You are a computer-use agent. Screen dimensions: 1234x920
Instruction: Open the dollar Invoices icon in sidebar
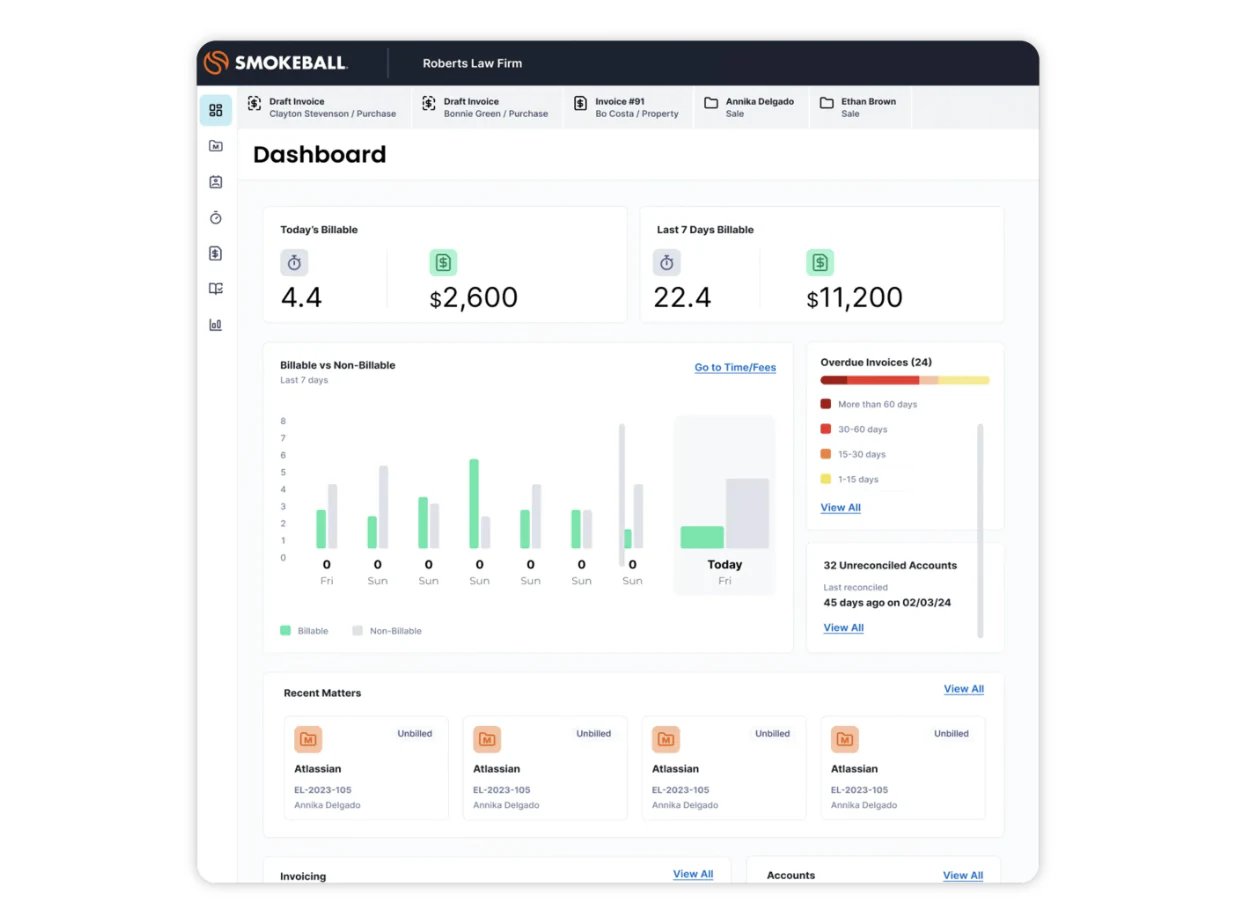[x=216, y=254]
